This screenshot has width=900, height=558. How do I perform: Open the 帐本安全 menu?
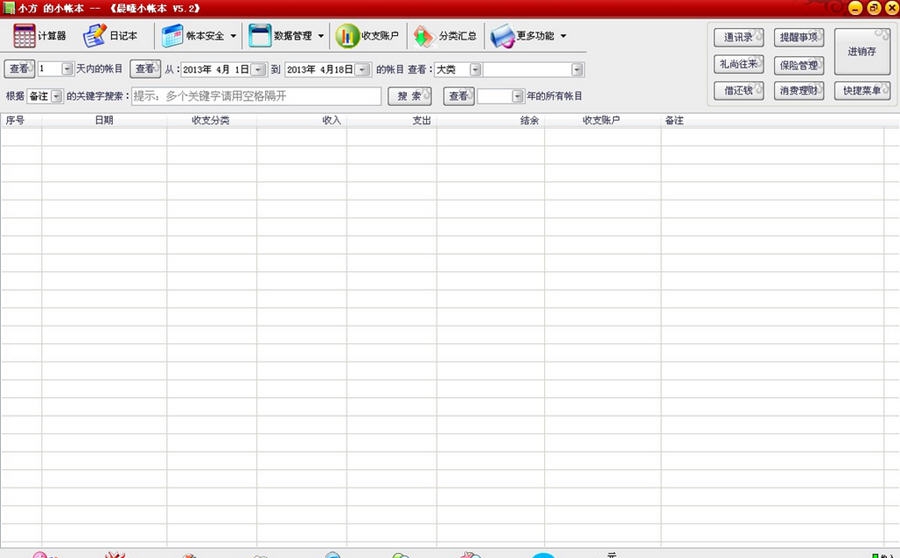199,36
